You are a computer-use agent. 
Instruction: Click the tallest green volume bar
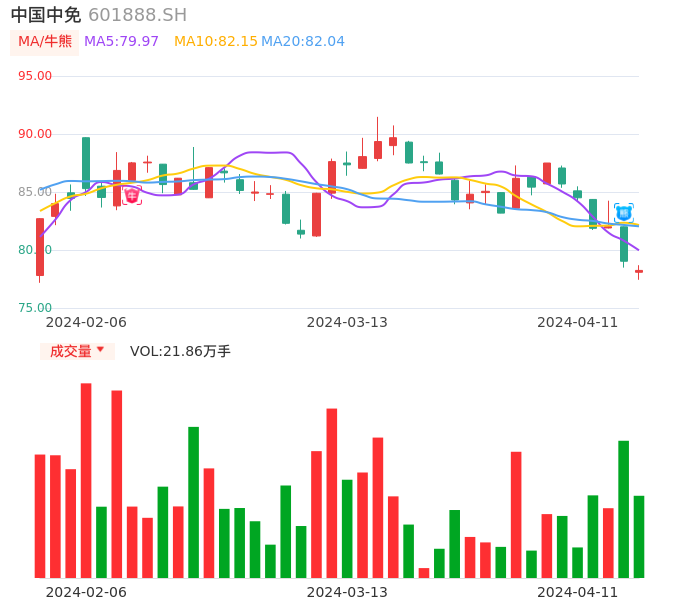[193, 502]
